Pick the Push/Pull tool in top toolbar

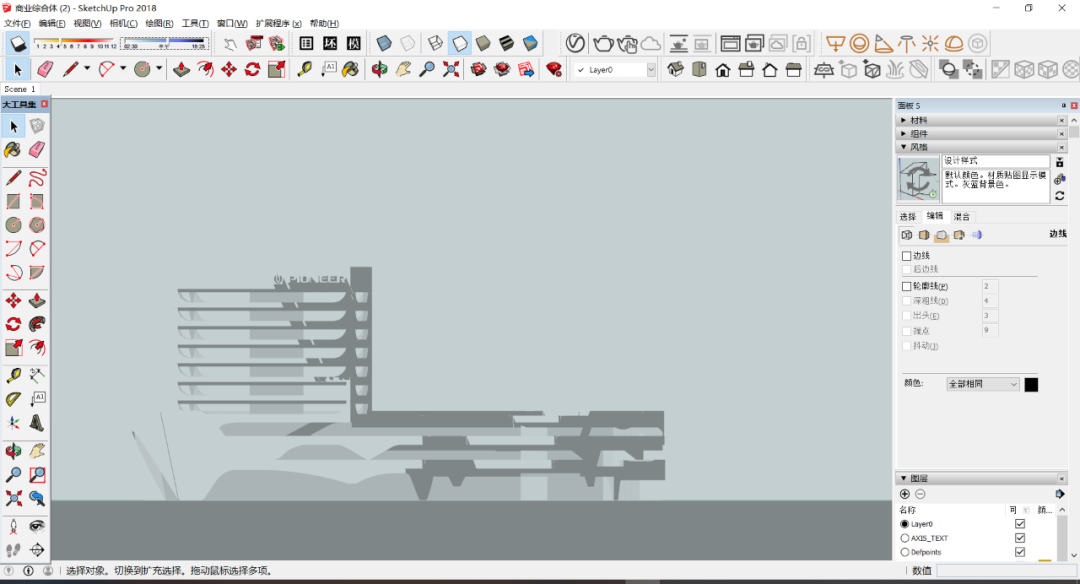(181, 69)
